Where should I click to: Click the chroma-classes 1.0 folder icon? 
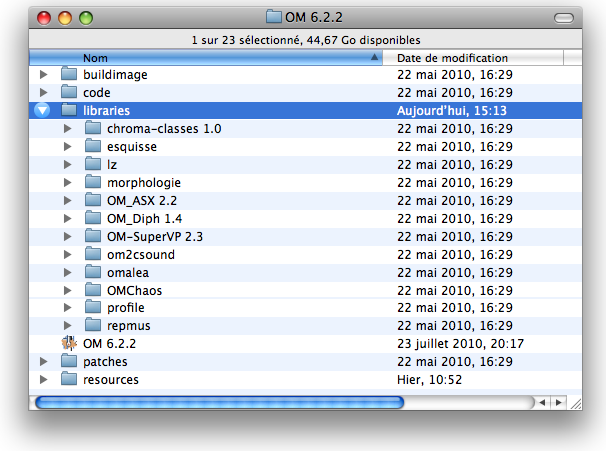click(x=93, y=128)
